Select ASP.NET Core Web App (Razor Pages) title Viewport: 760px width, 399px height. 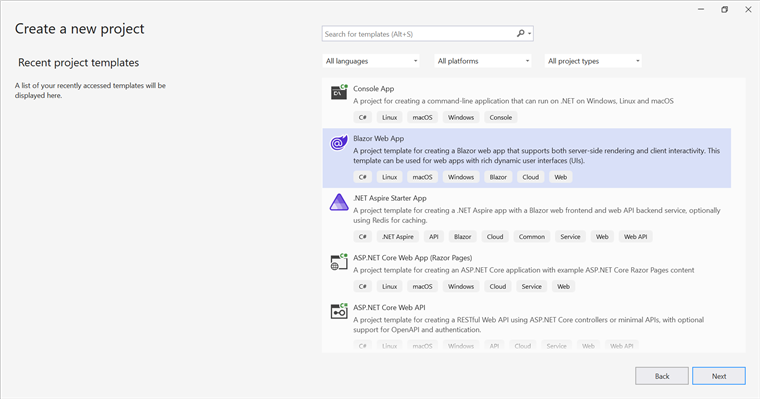click(412, 258)
